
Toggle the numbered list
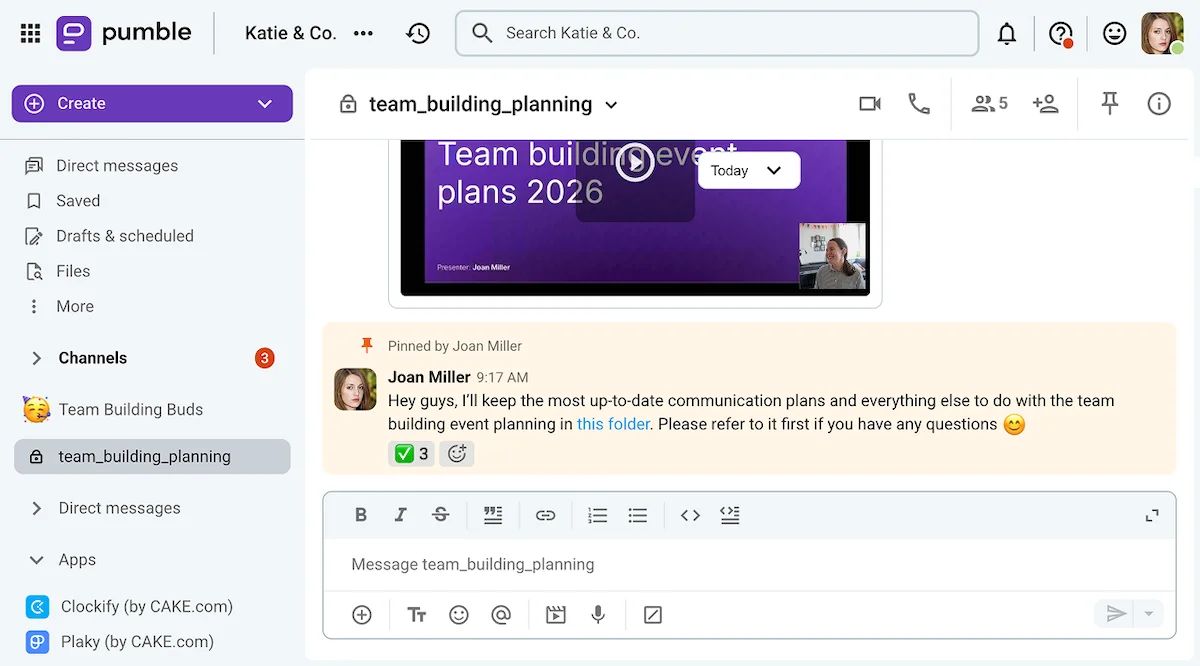pos(597,515)
